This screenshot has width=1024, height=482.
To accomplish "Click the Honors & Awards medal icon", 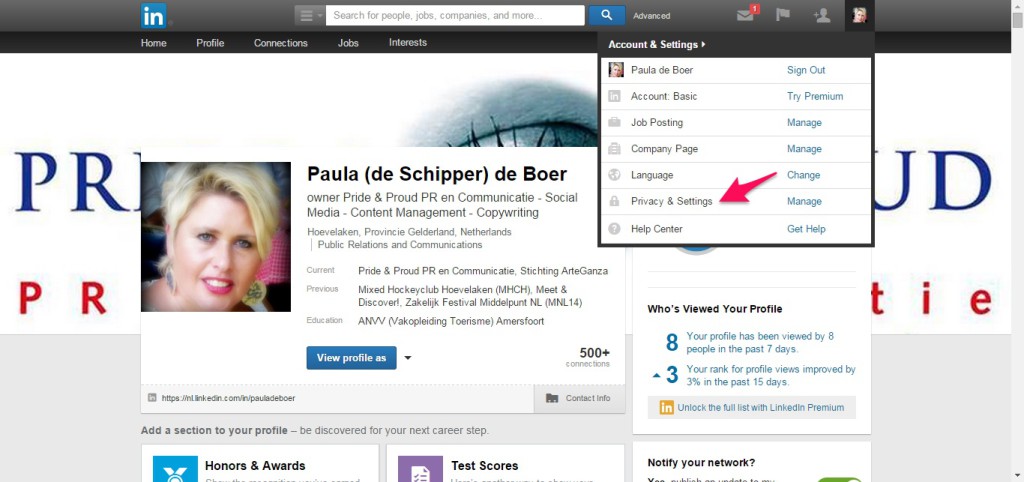I will [x=175, y=469].
